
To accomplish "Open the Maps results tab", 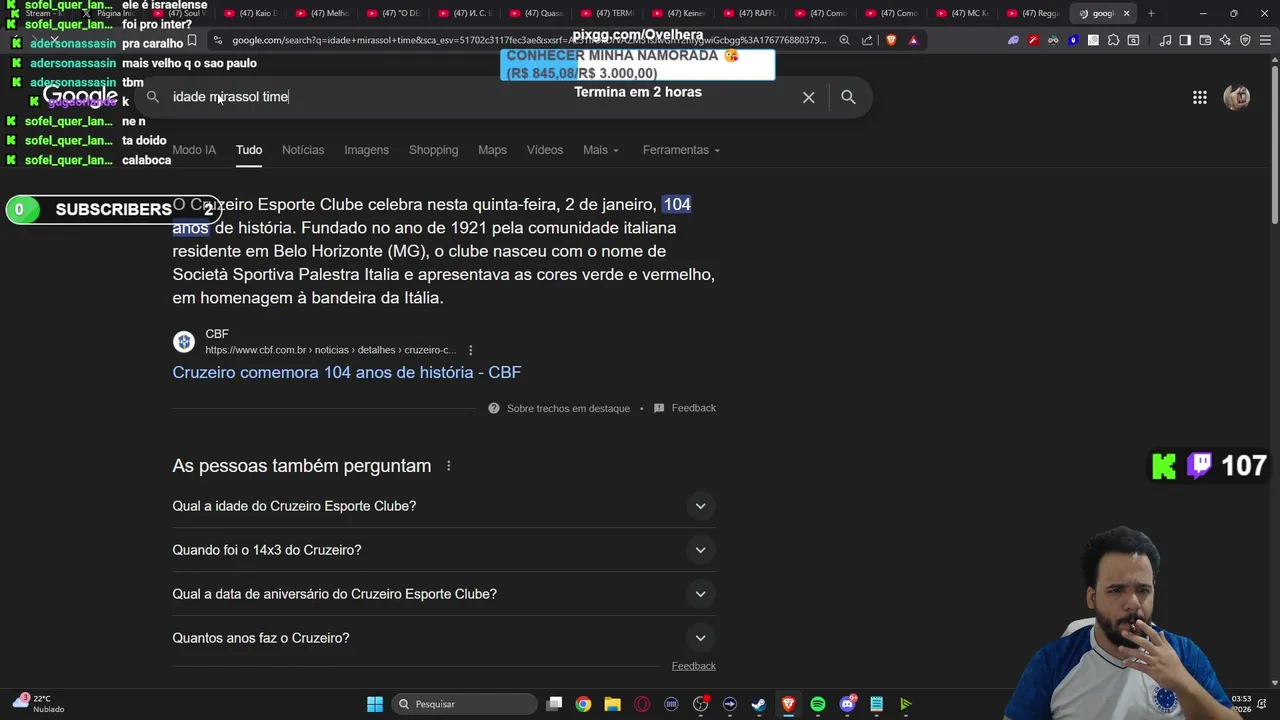I will [492, 150].
